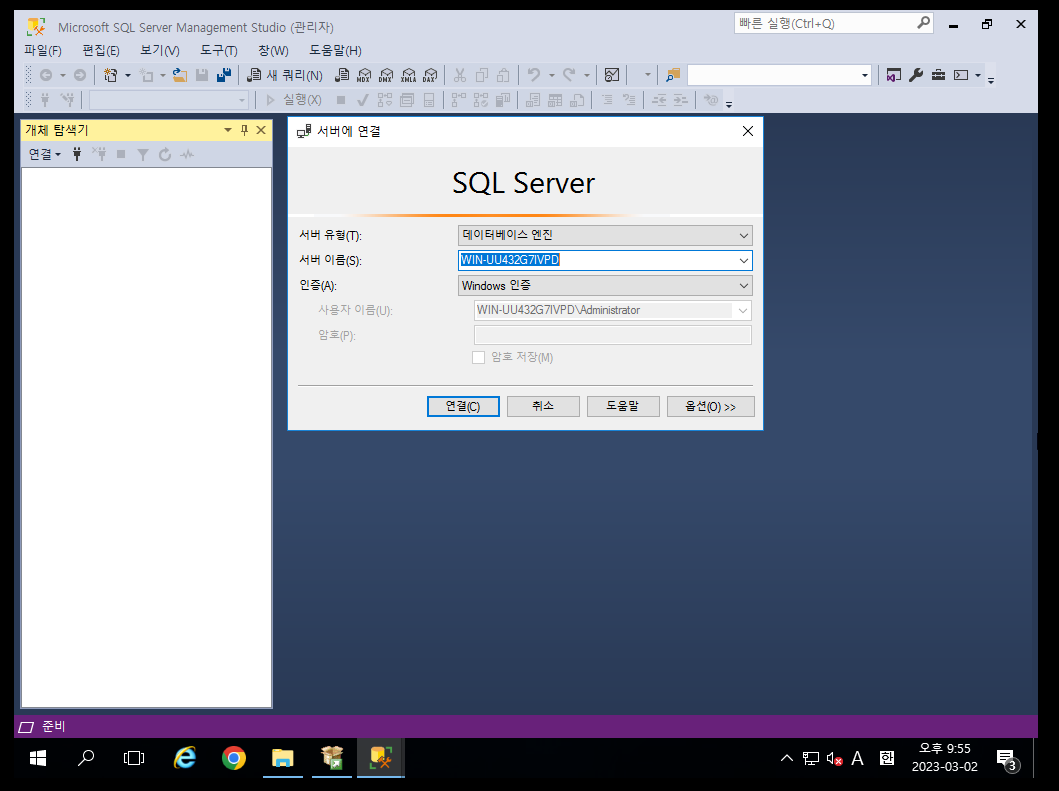The image size is (1059, 791).
Task: Click the 연결(C) connect button
Action: 463,407
